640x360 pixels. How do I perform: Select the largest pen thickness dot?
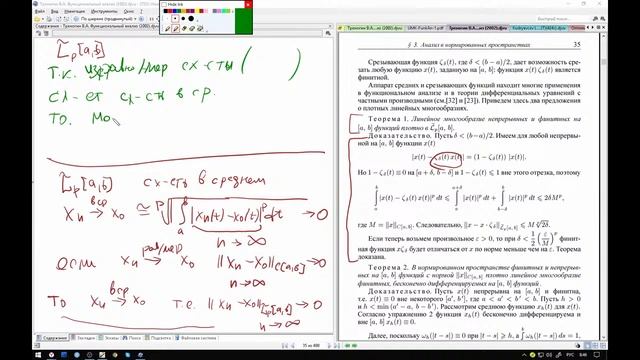[191, 19]
